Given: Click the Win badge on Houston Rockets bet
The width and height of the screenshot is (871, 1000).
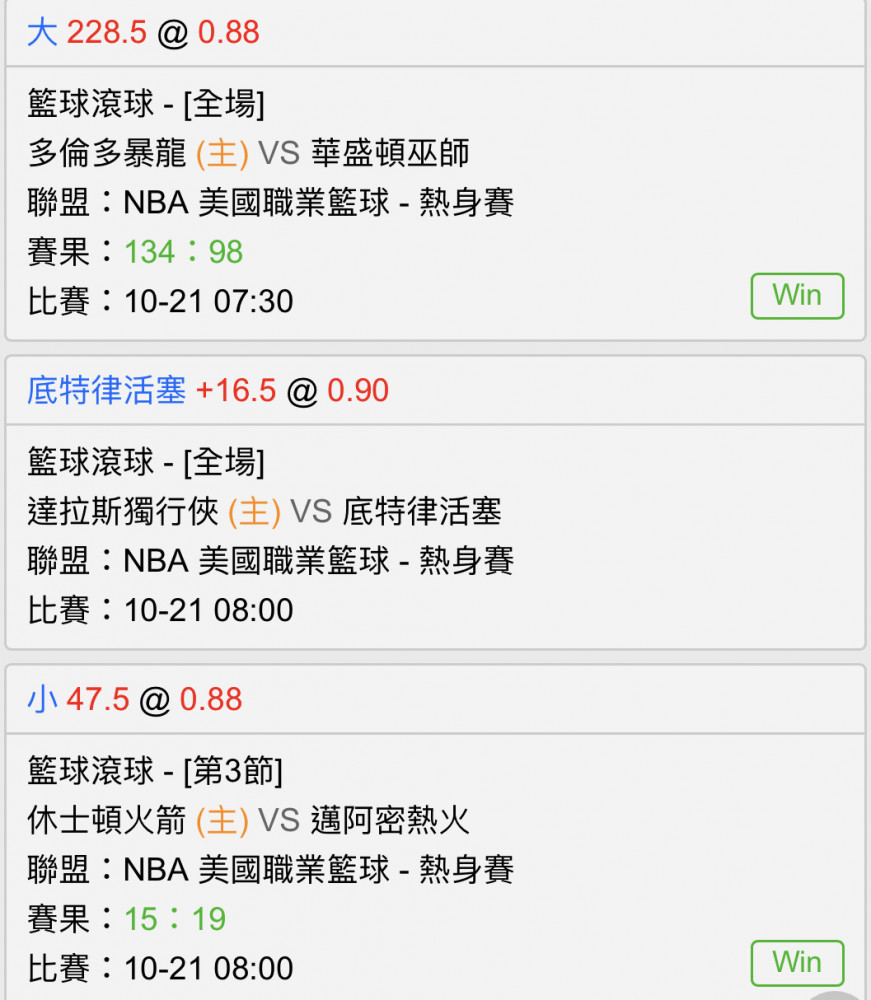Looking at the screenshot, I should [797, 963].
